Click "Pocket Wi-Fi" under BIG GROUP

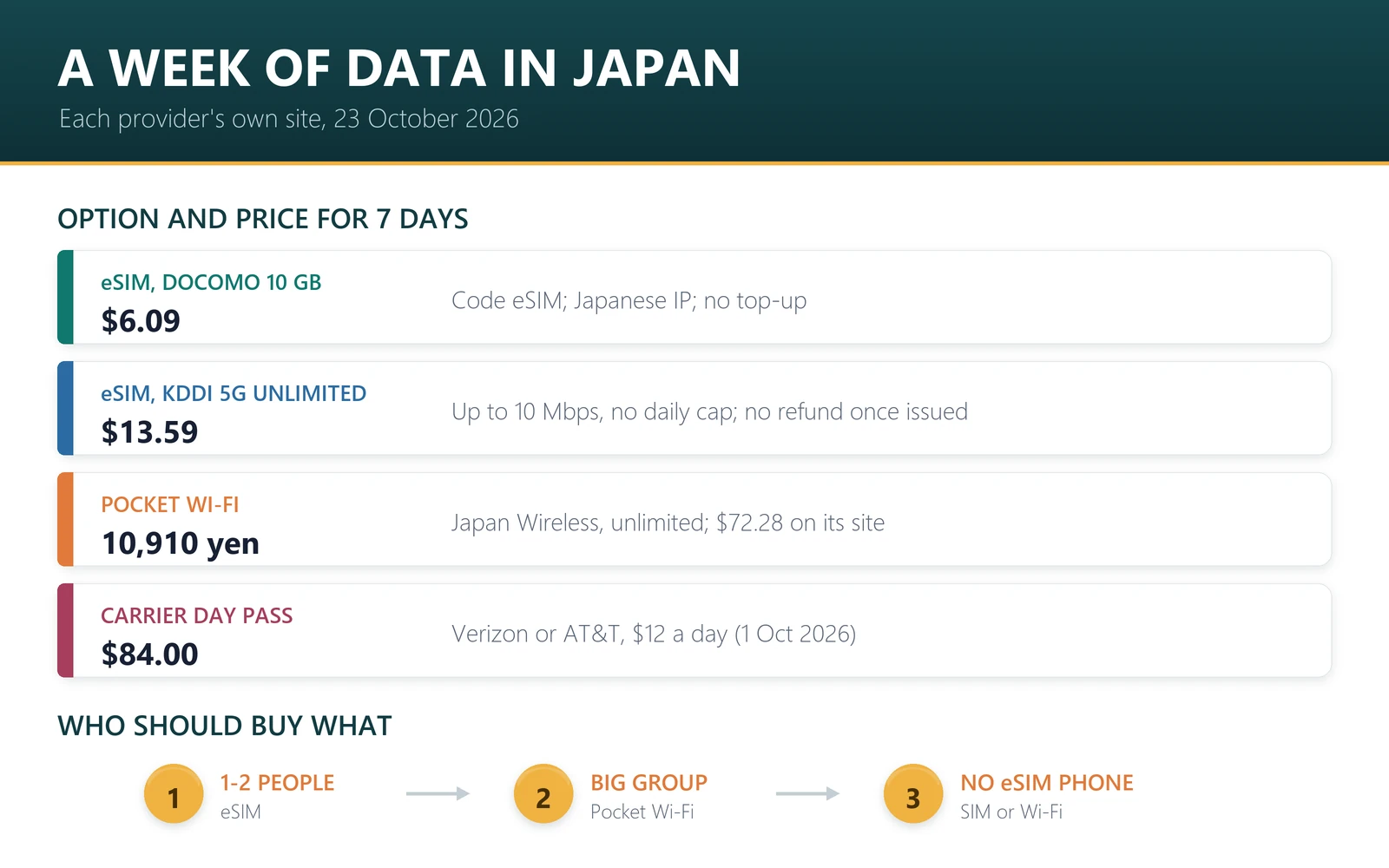[642, 812]
